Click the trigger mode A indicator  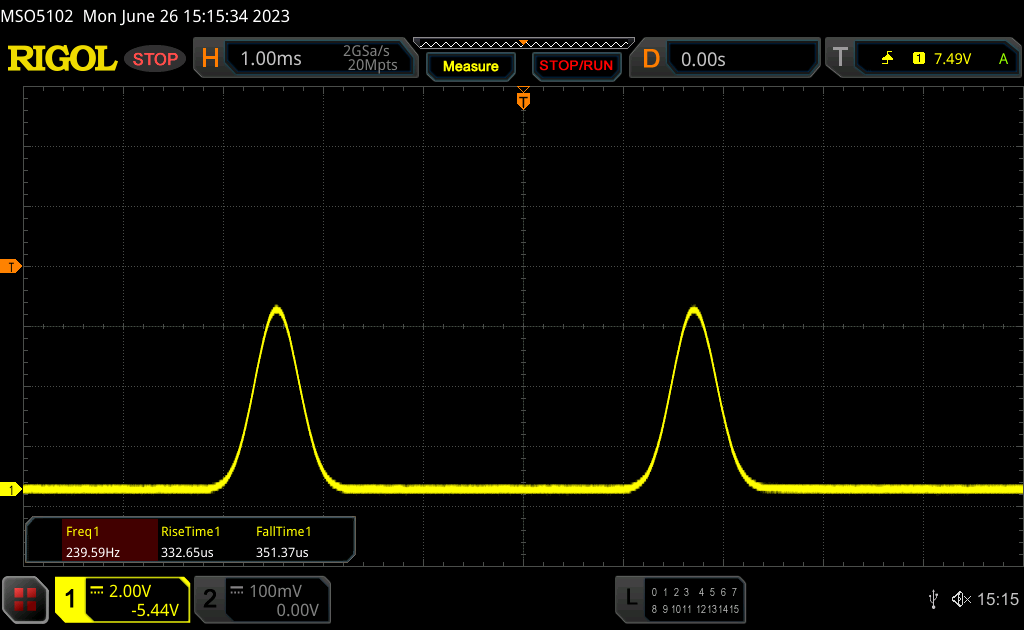coord(1003,59)
